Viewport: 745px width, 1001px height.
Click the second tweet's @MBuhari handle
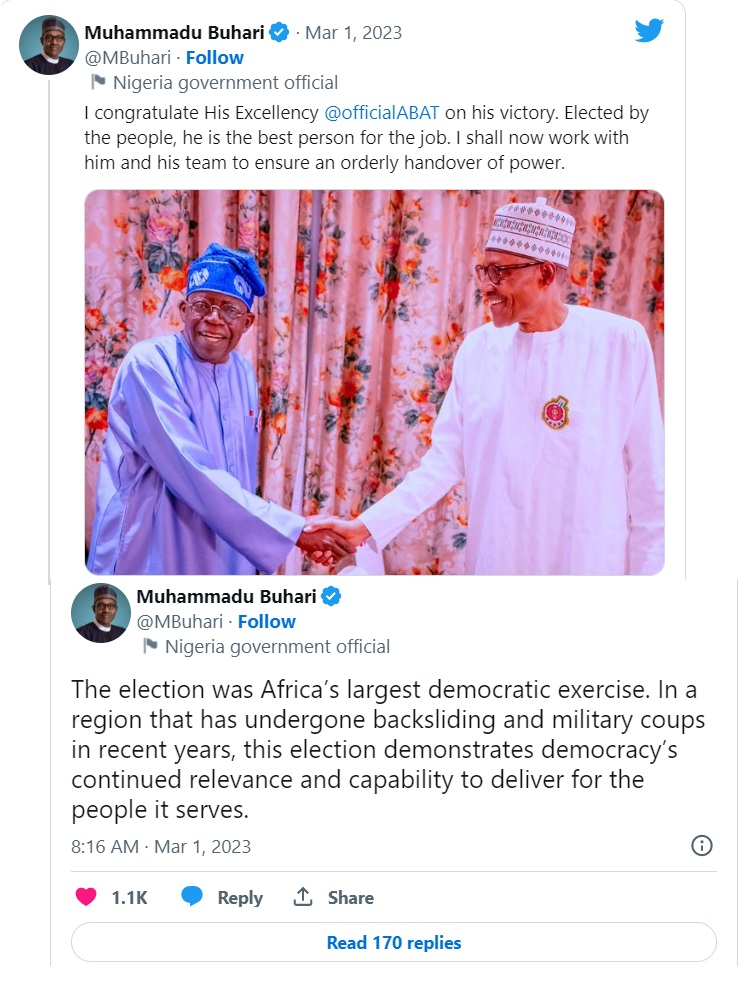[x=179, y=622]
